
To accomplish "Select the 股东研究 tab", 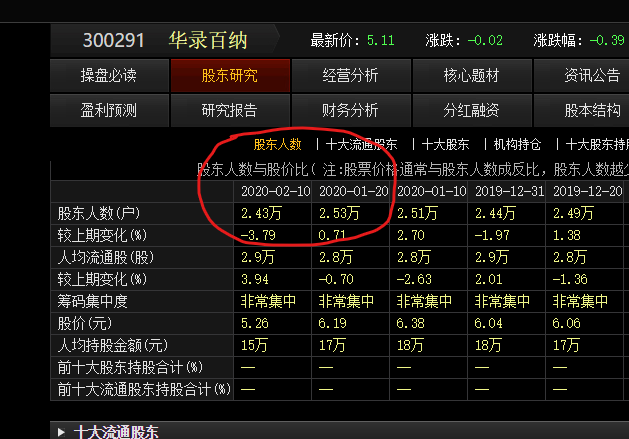I will coord(230,75).
